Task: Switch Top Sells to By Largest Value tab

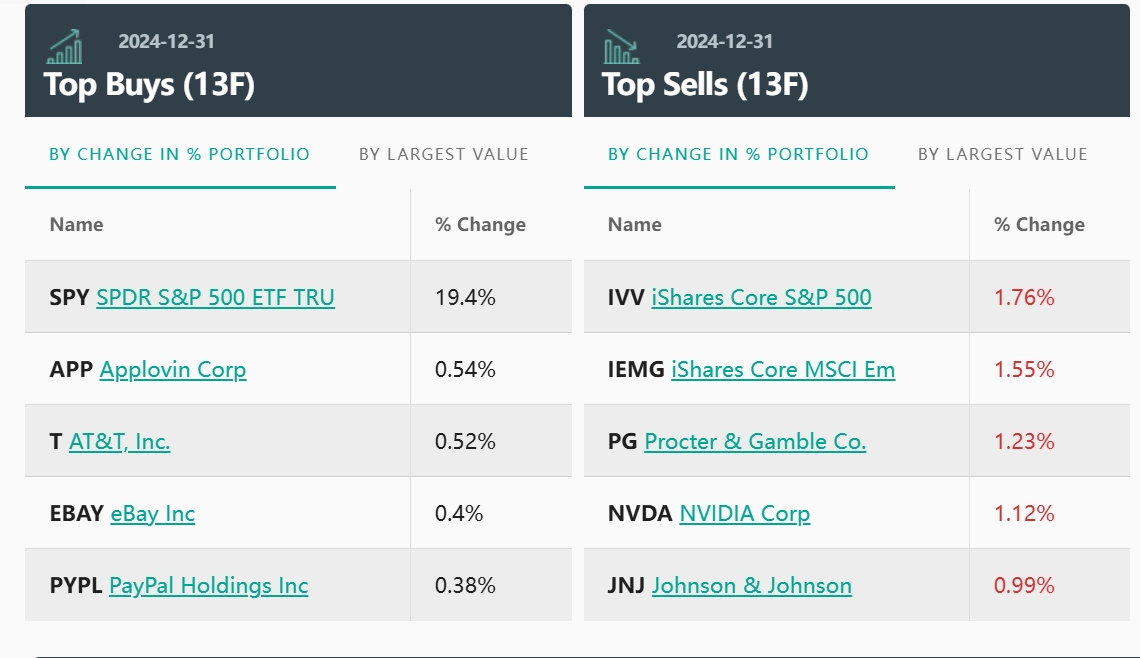Action: [x=1002, y=154]
